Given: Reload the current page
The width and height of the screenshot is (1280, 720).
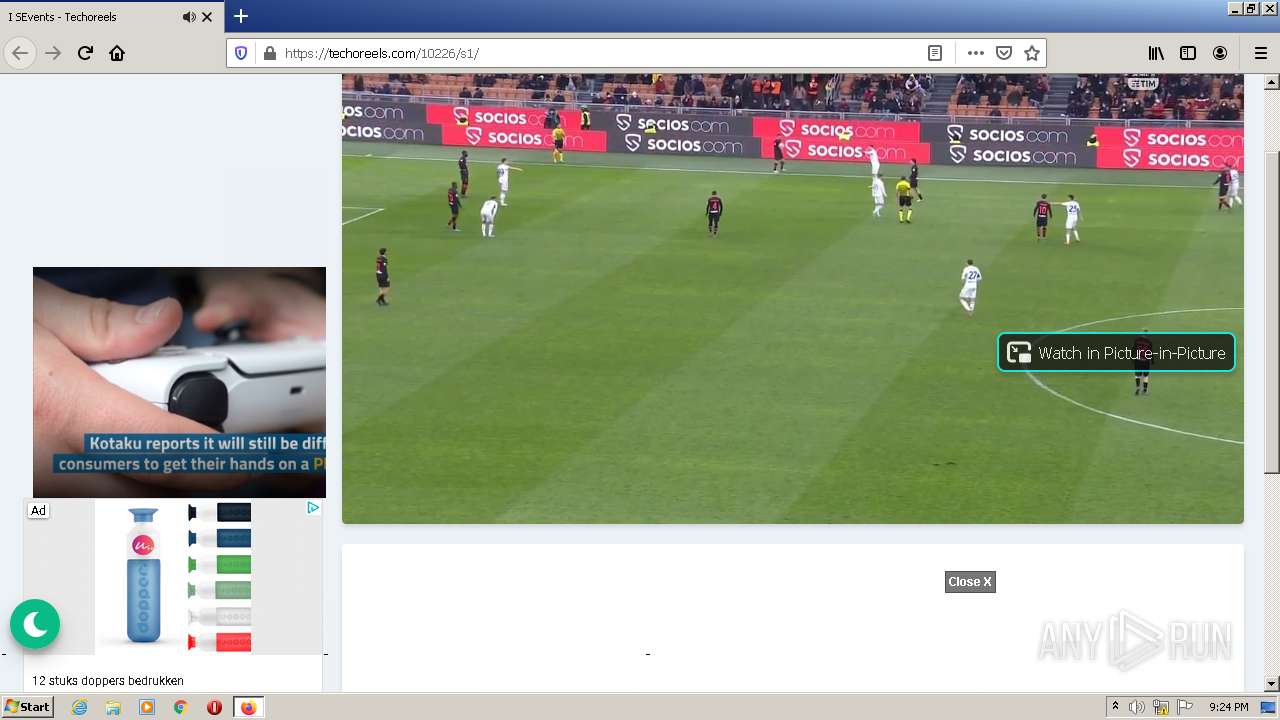Looking at the screenshot, I should (85, 53).
